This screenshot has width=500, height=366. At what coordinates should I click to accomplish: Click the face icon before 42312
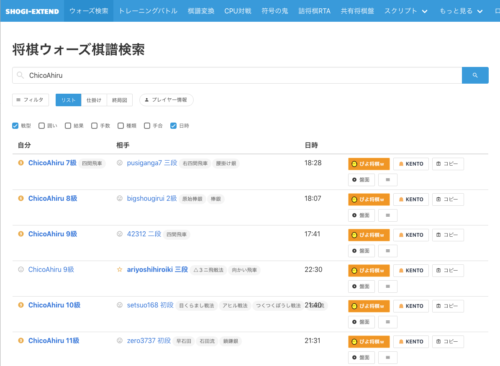tap(120, 234)
